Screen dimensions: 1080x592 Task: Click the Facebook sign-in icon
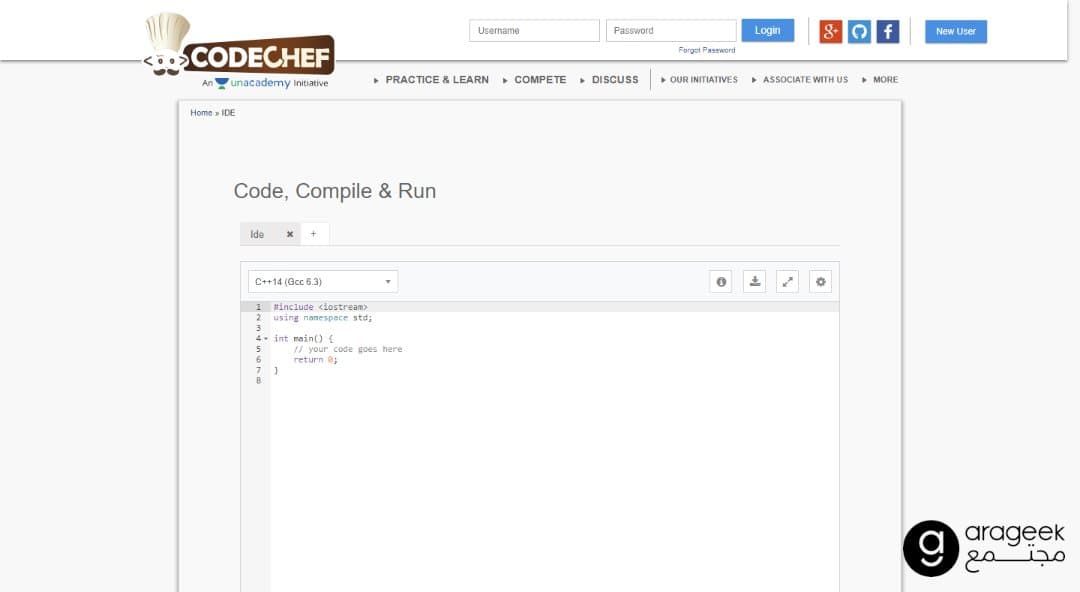point(888,31)
